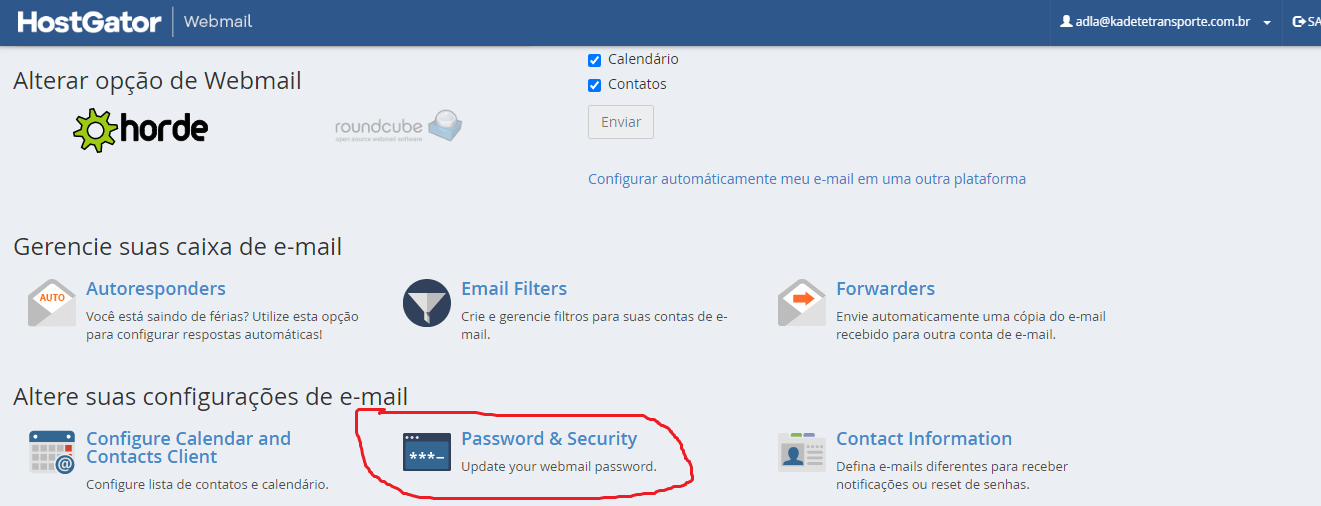Click the Autoresponders envelope icon
Image resolution: width=1321 pixels, height=506 pixels.
tap(52, 303)
